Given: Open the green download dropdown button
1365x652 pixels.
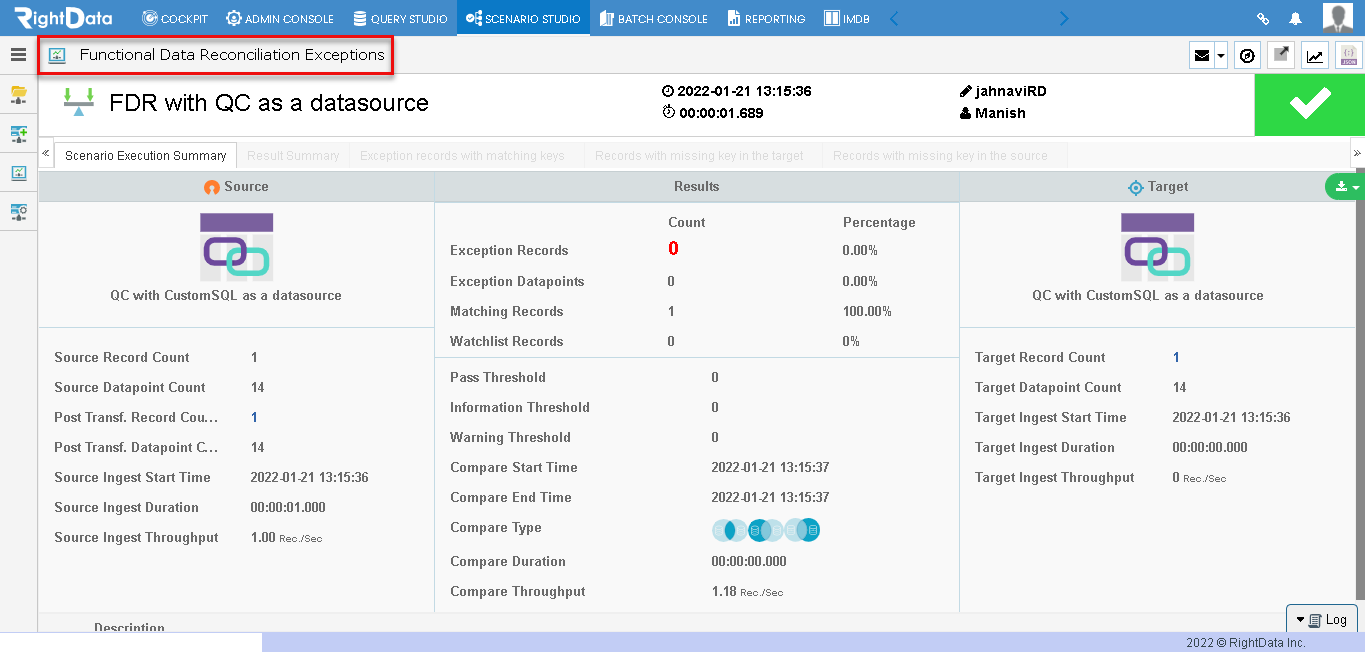Looking at the screenshot, I should (x=1345, y=187).
